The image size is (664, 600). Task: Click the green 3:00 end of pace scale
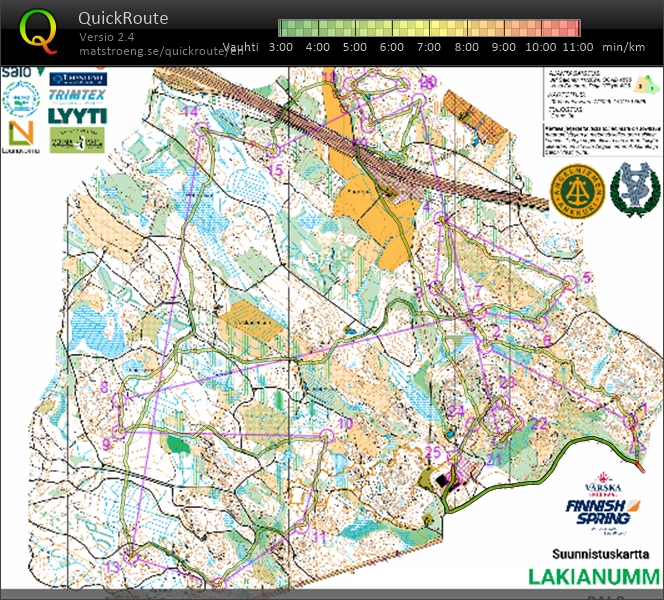pyautogui.click(x=283, y=27)
